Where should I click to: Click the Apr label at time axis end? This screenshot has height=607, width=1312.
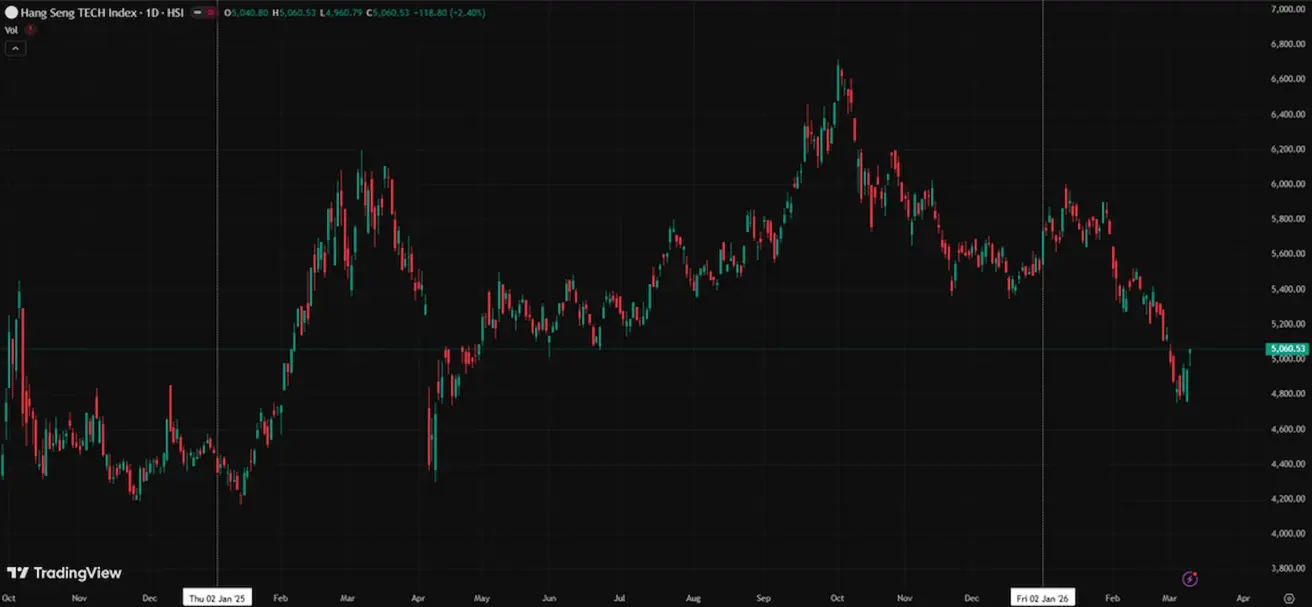(x=1242, y=597)
